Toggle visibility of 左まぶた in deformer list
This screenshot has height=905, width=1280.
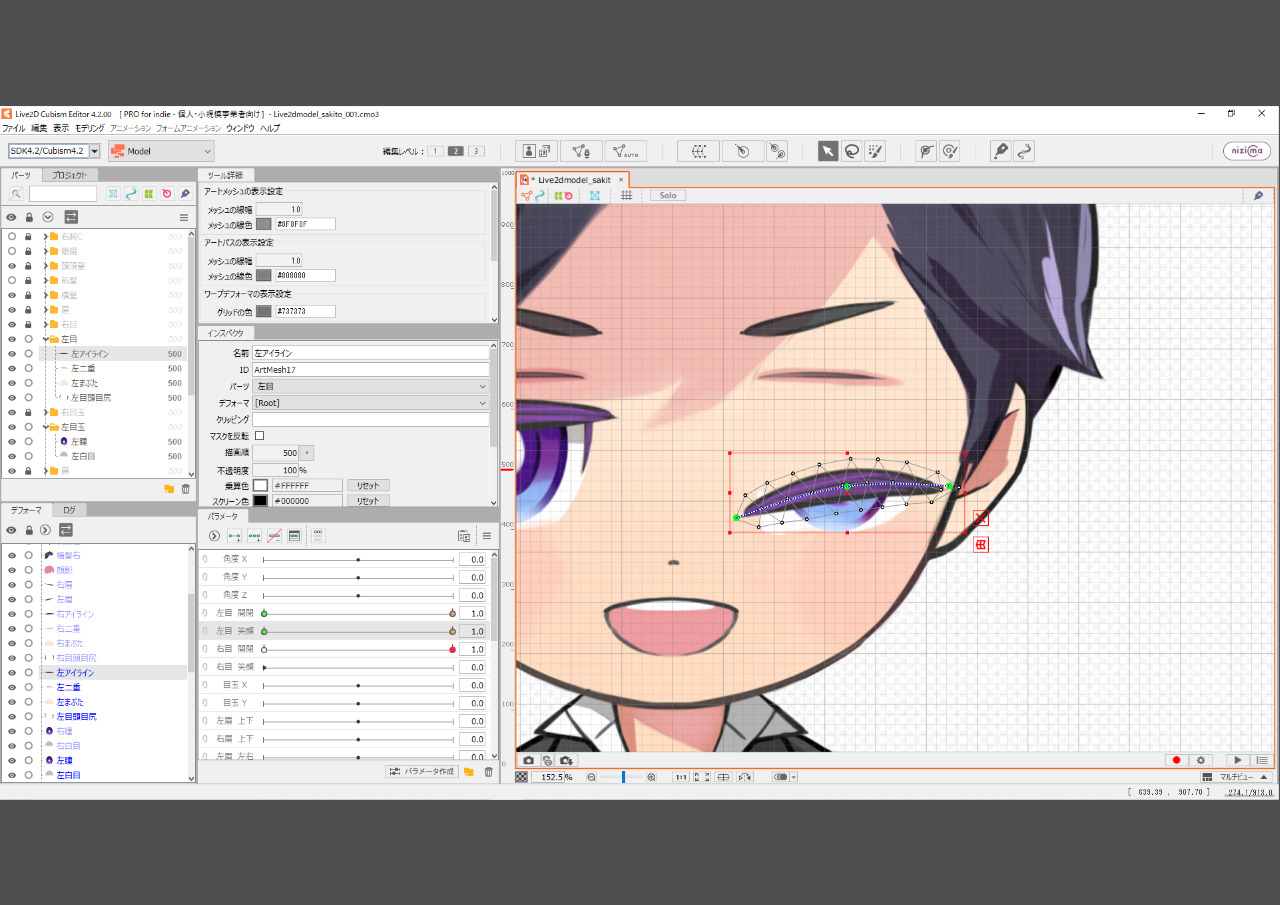pyautogui.click(x=12, y=702)
